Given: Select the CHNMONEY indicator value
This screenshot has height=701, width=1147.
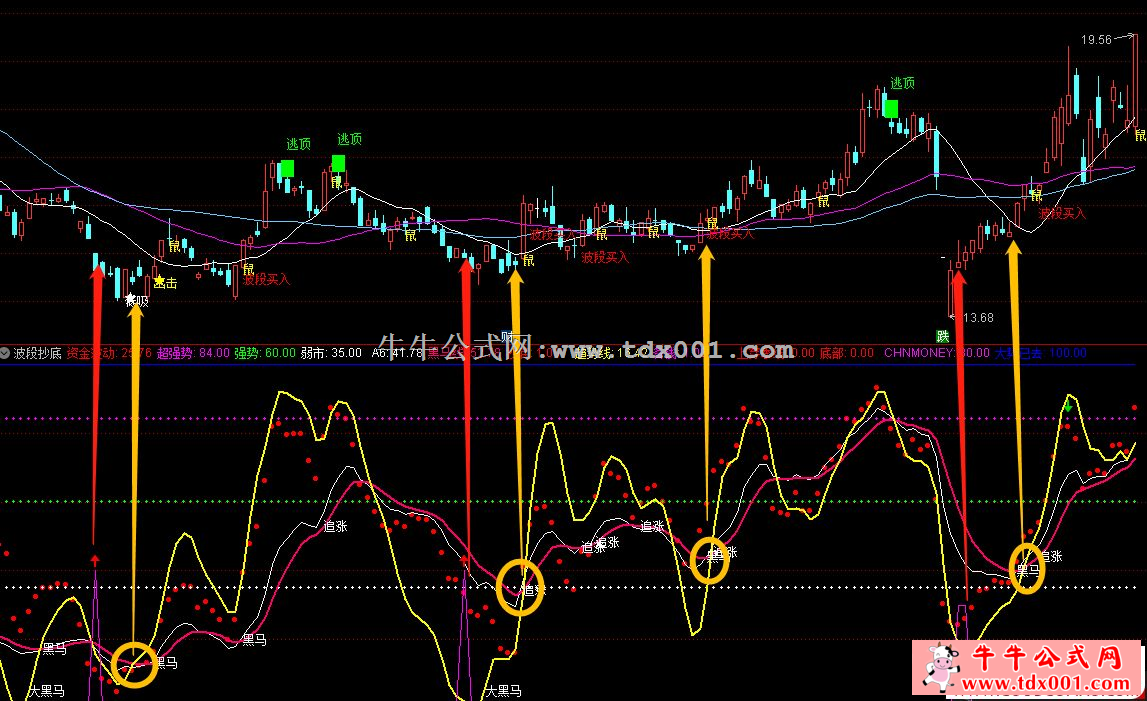Looking at the screenshot, I should click(x=937, y=353).
